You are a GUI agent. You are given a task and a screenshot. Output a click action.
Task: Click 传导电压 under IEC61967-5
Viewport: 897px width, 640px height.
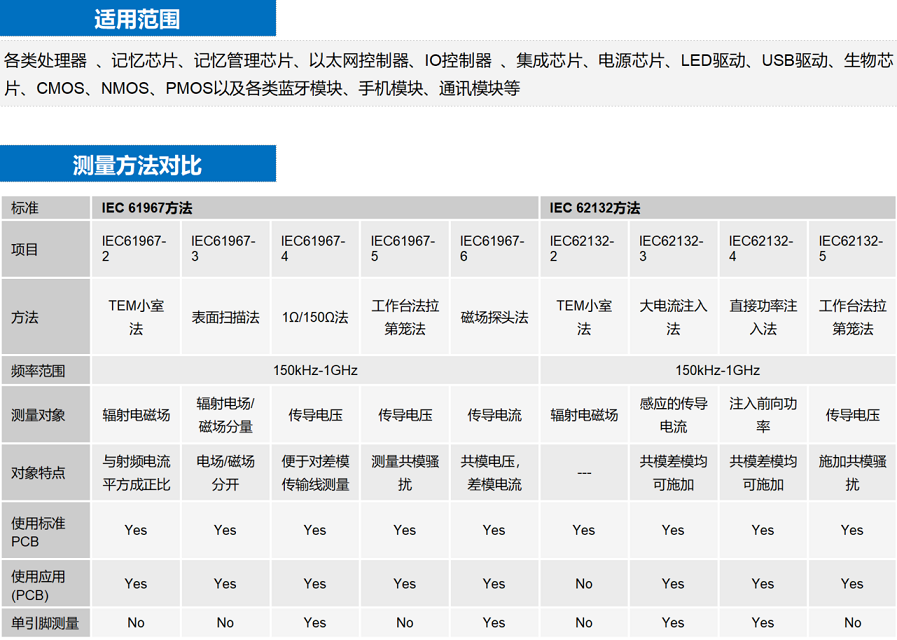click(x=405, y=415)
